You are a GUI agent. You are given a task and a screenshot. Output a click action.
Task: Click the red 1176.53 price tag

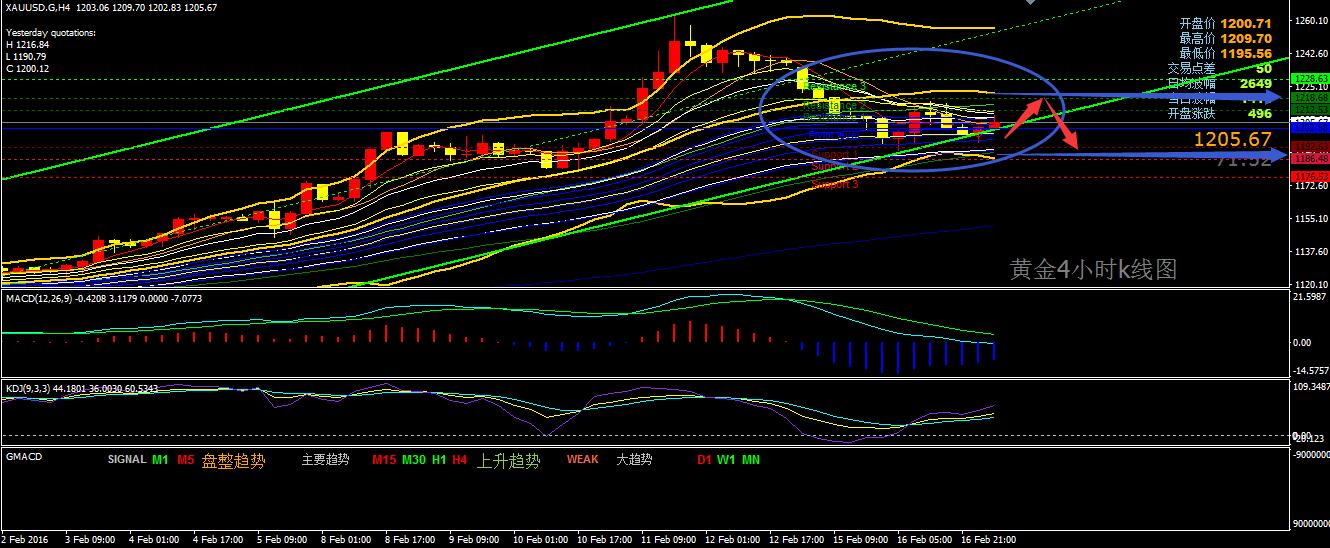1308,177
